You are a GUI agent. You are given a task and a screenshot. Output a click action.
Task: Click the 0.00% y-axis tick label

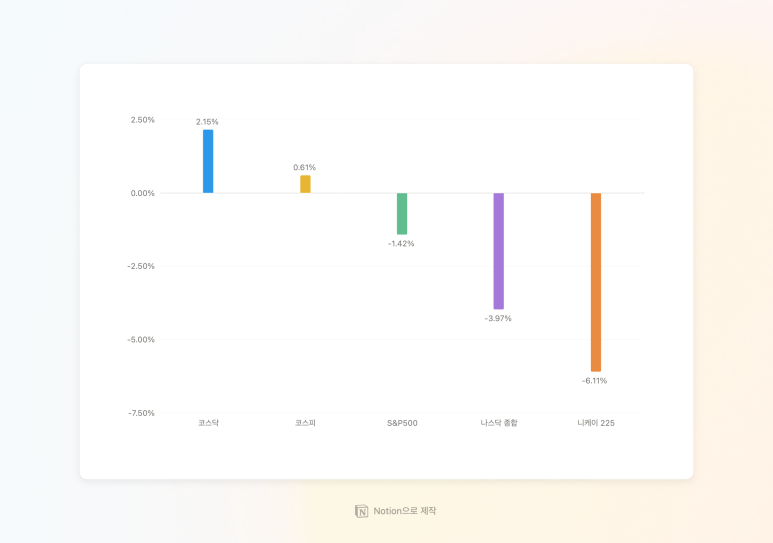click(142, 193)
